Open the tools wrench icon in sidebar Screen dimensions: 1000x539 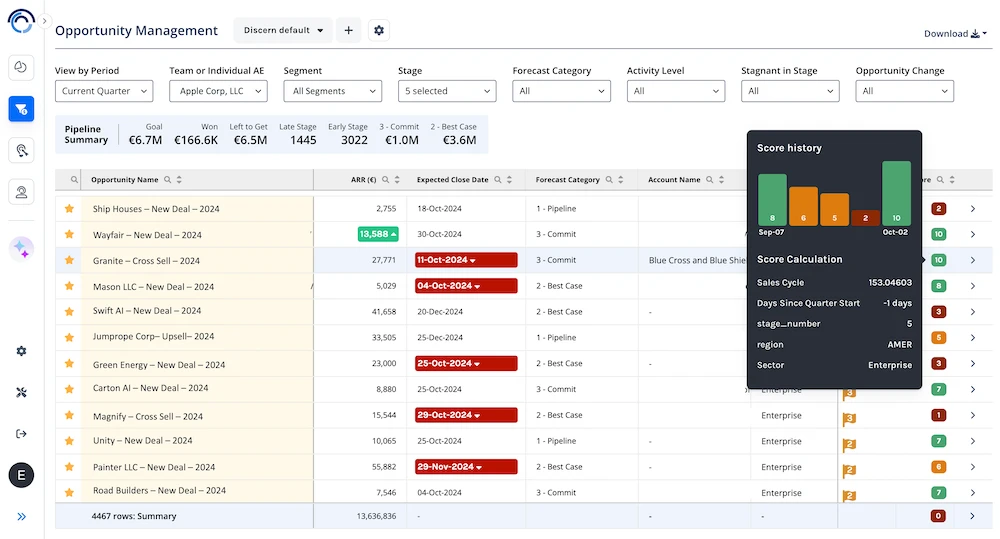[x=21, y=393]
